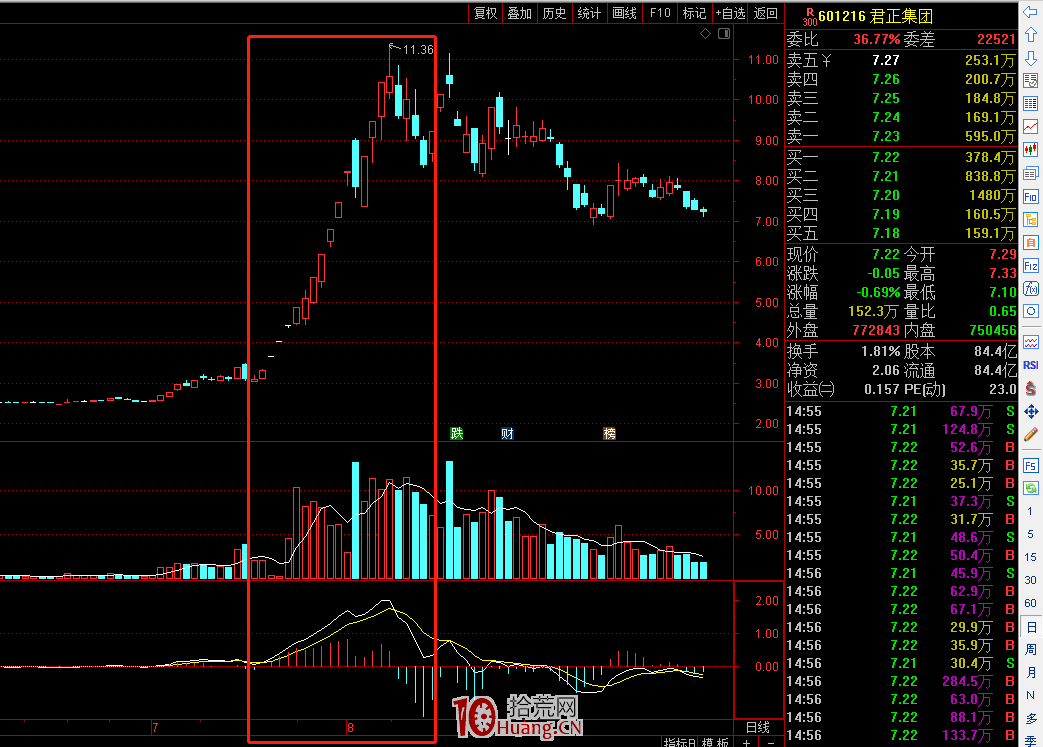Click the stock title 601216 君正集团
Image resolution: width=1043 pixels, height=747 pixels.
875,16
